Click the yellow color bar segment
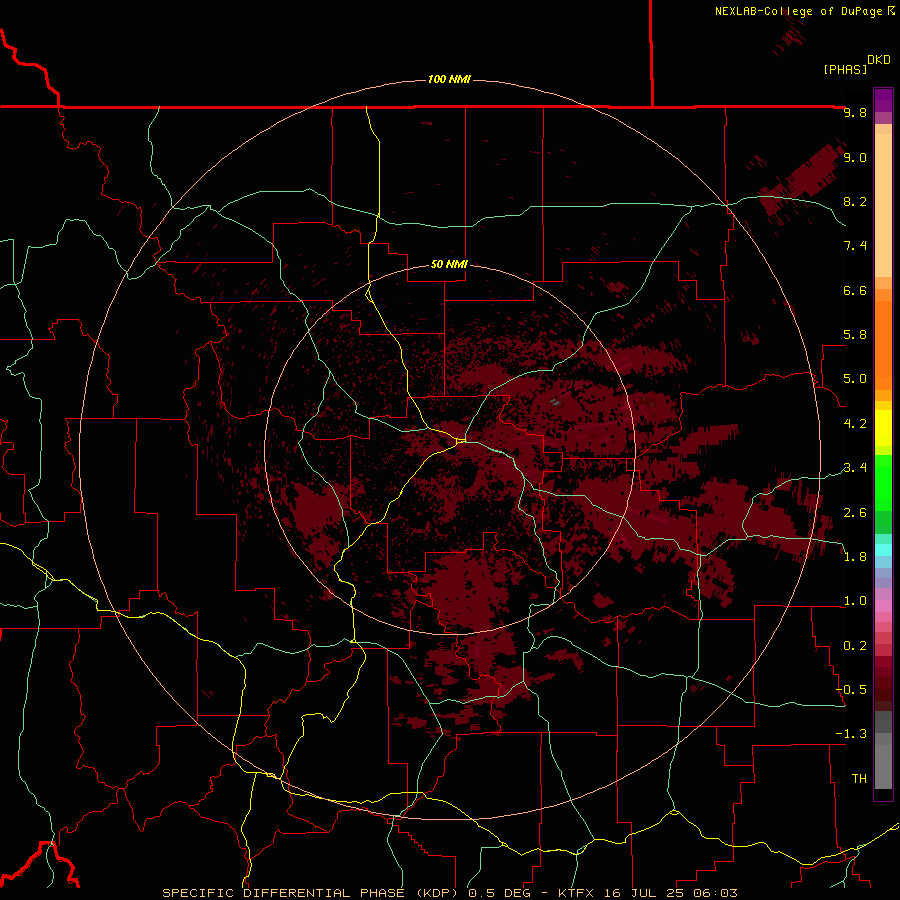This screenshot has width=900, height=900. pos(883,428)
